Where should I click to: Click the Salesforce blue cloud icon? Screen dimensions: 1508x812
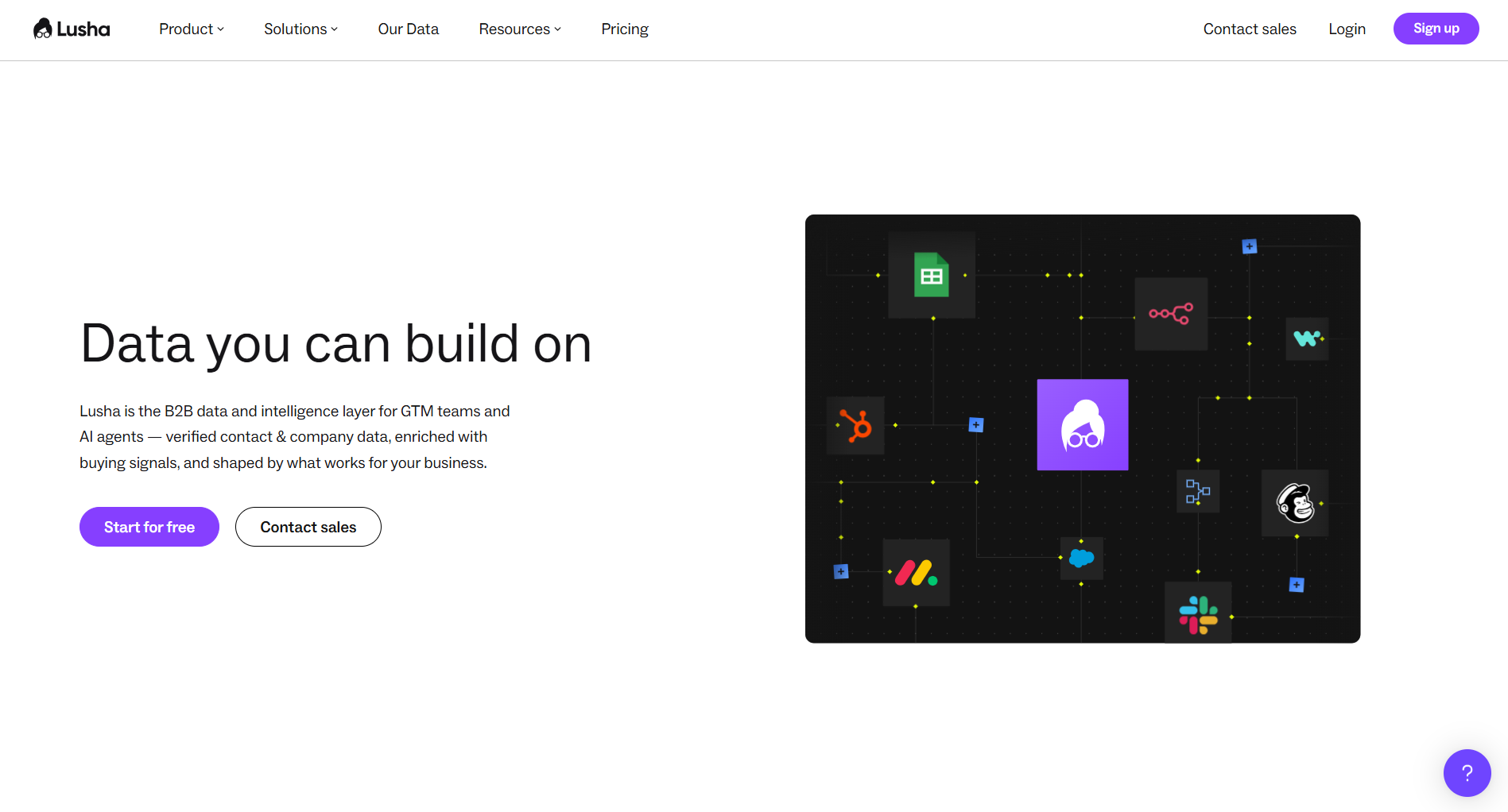tap(1081, 558)
